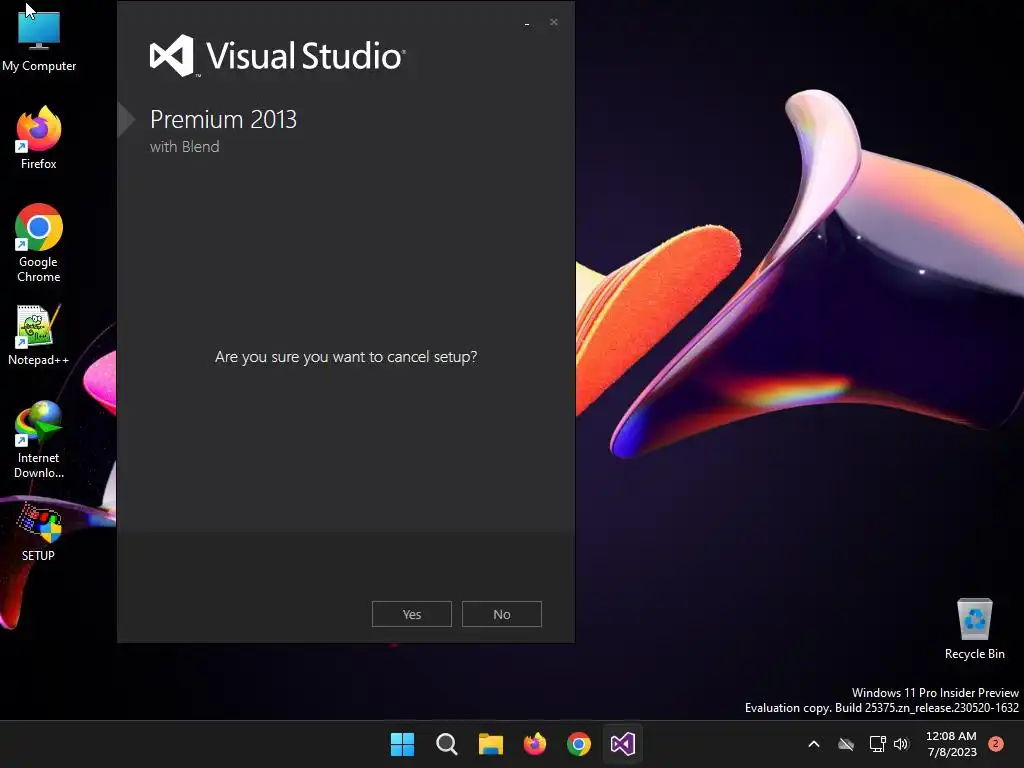
Task: Select the Recycle Bin icon
Action: coord(974,629)
